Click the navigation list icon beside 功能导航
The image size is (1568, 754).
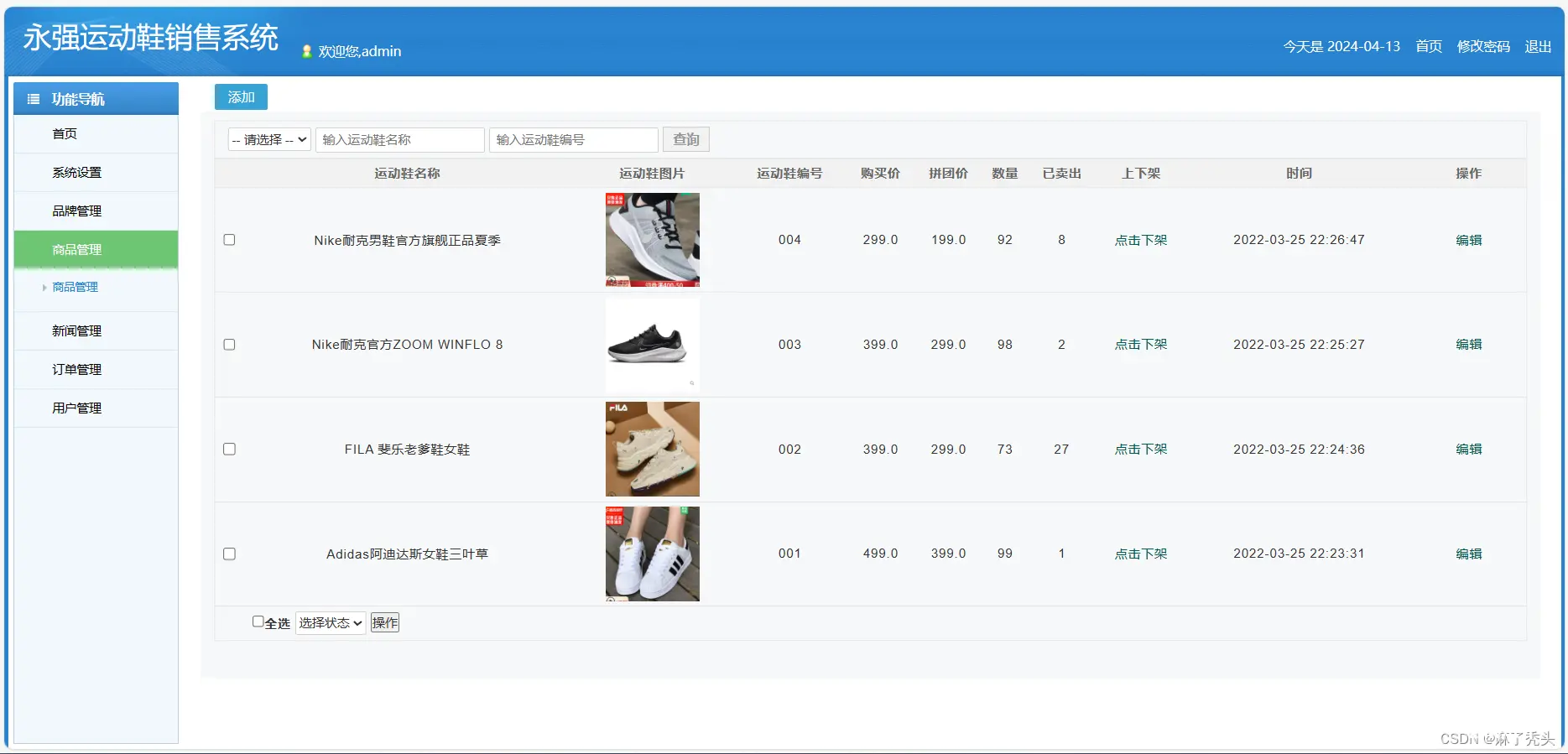click(x=34, y=99)
